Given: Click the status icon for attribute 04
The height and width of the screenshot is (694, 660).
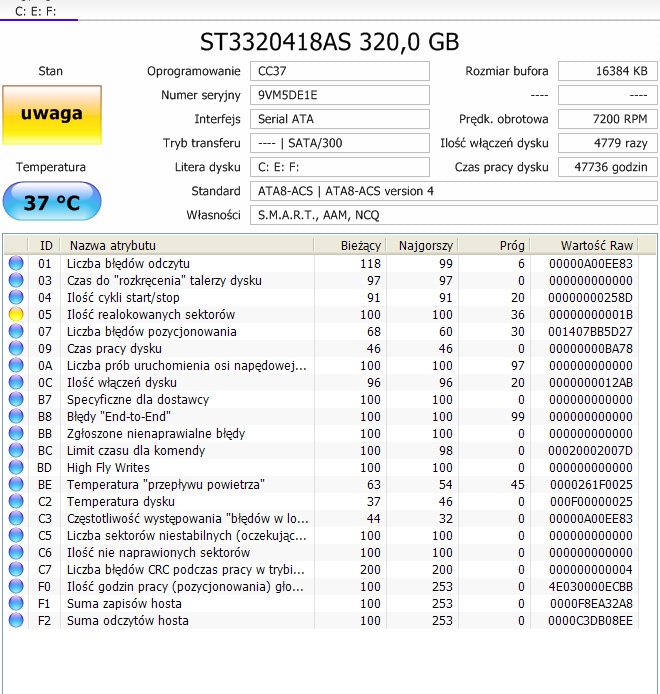Looking at the screenshot, I should pyautogui.click(x=16, y=297).
